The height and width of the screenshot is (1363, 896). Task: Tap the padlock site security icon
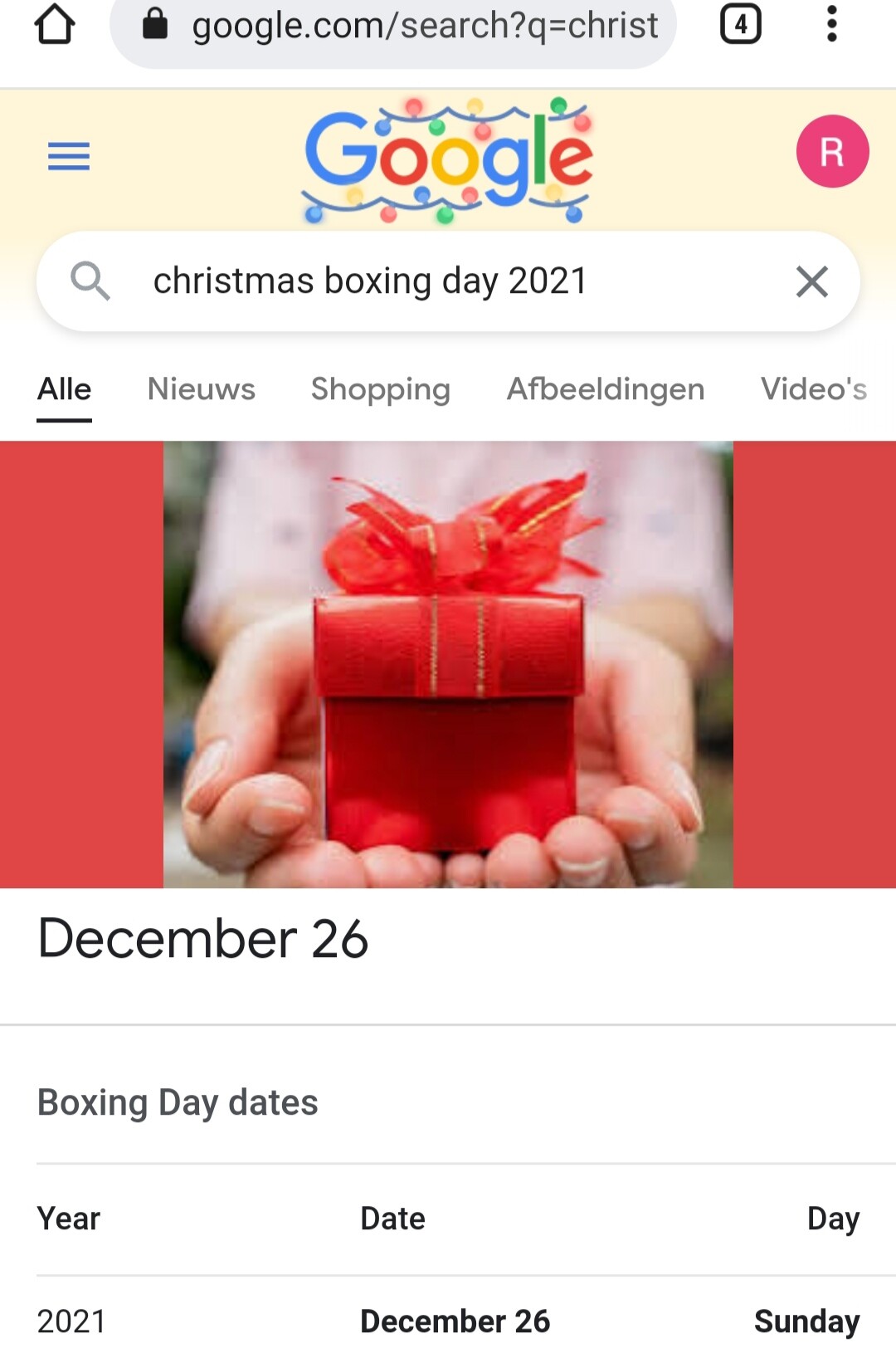coord(155,25)
